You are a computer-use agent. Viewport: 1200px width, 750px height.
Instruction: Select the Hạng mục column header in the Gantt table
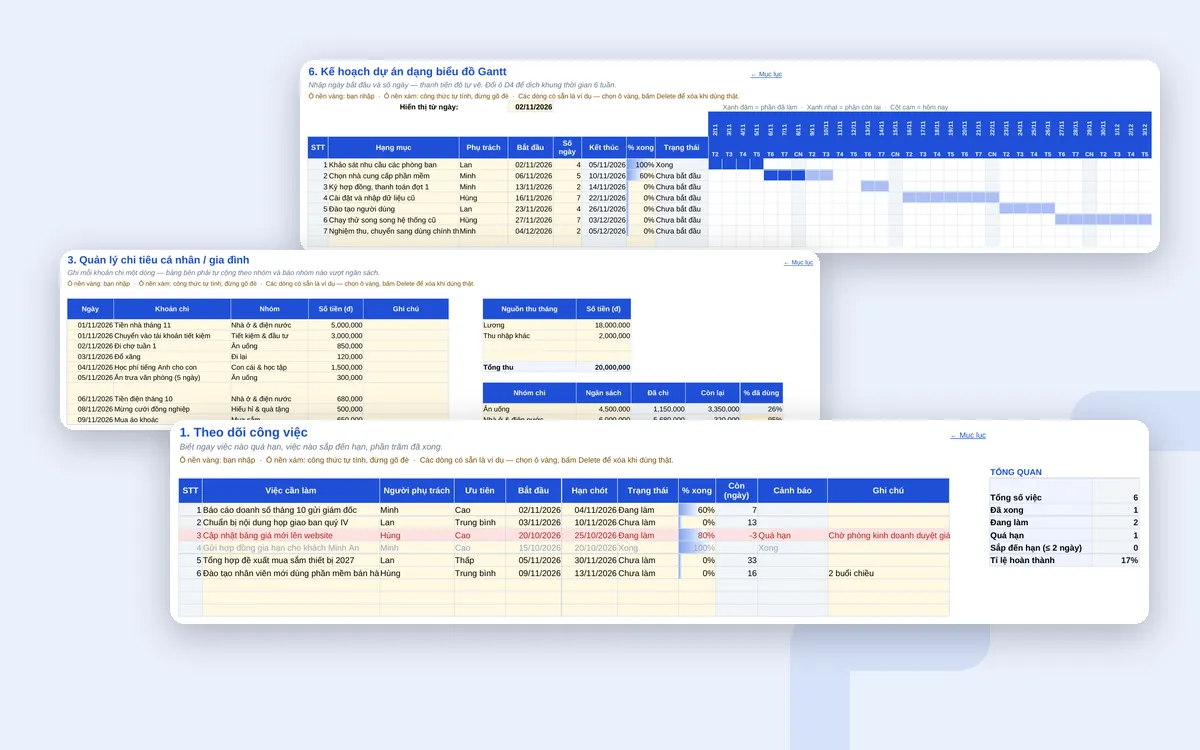(x=393, y=147)
